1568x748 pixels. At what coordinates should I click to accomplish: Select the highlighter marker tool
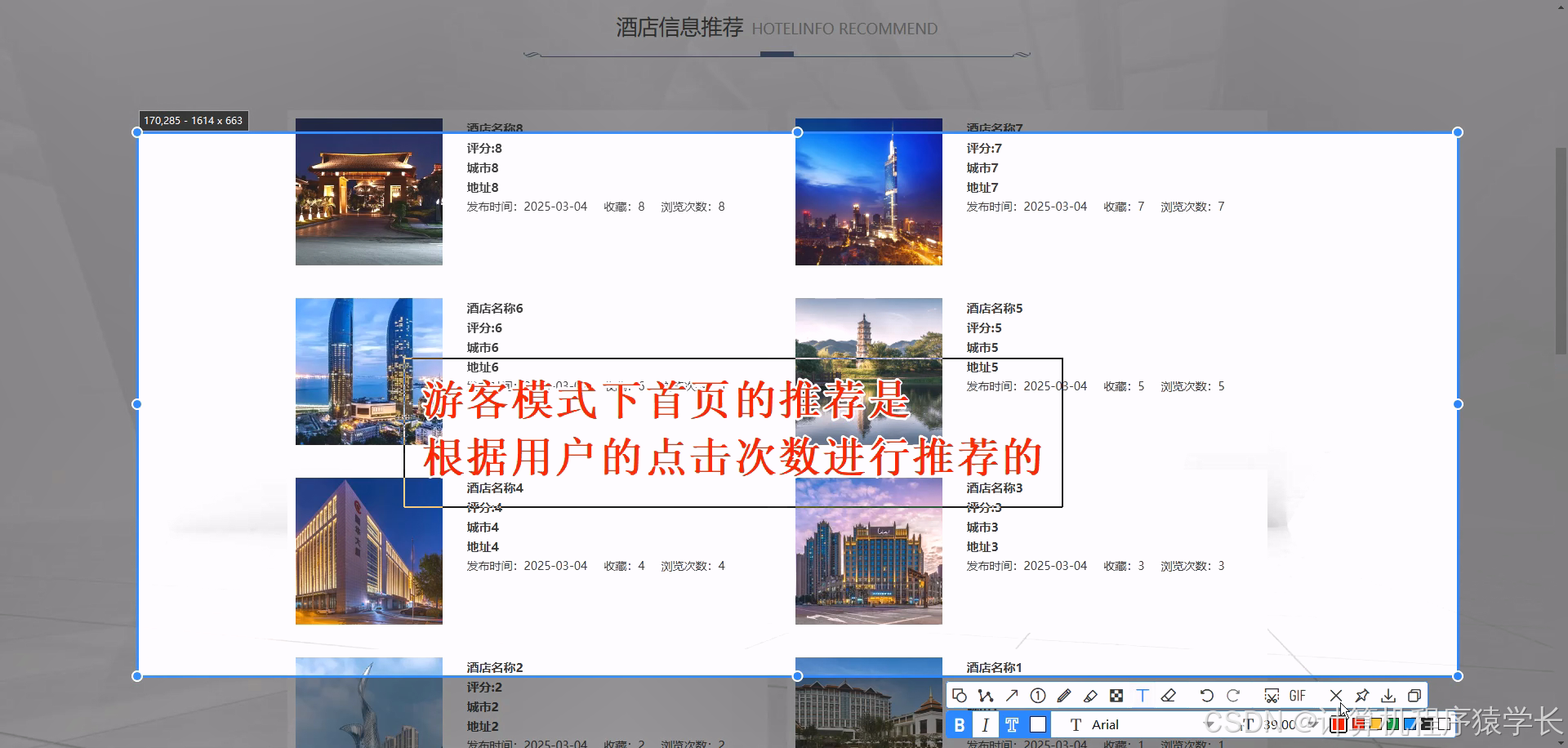click(1090, 696)
